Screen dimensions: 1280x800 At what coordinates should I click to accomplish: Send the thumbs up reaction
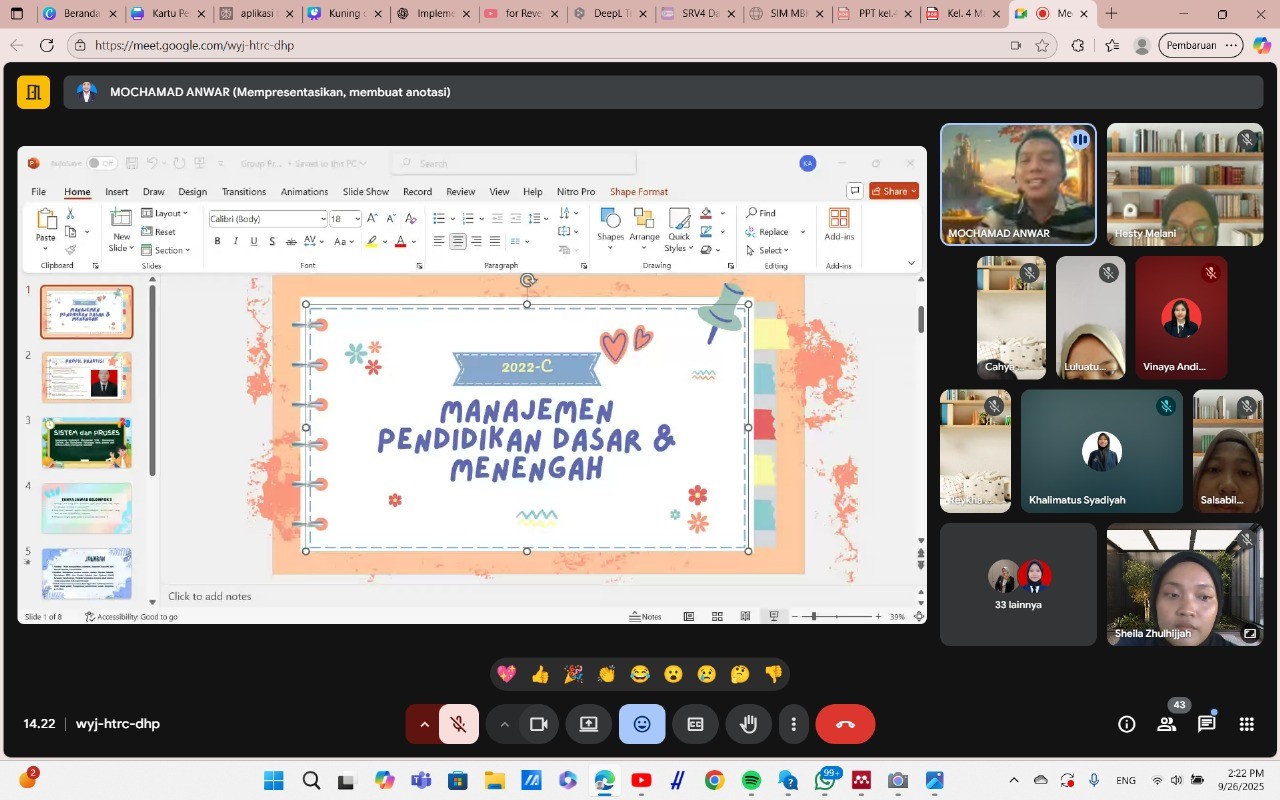point(540,675)
